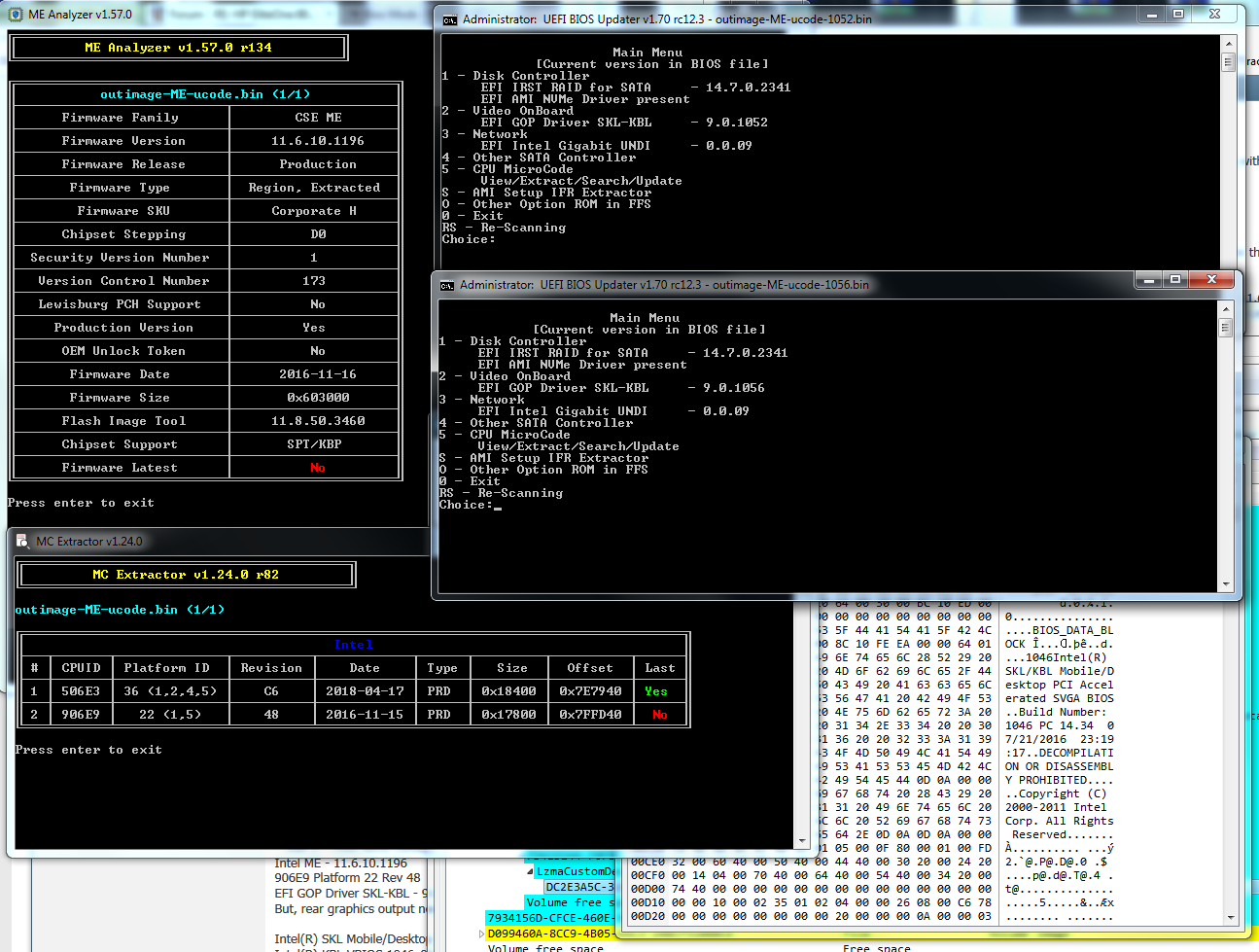Click the Choice: prompt in ucode-1056 console

click(466, 505)
